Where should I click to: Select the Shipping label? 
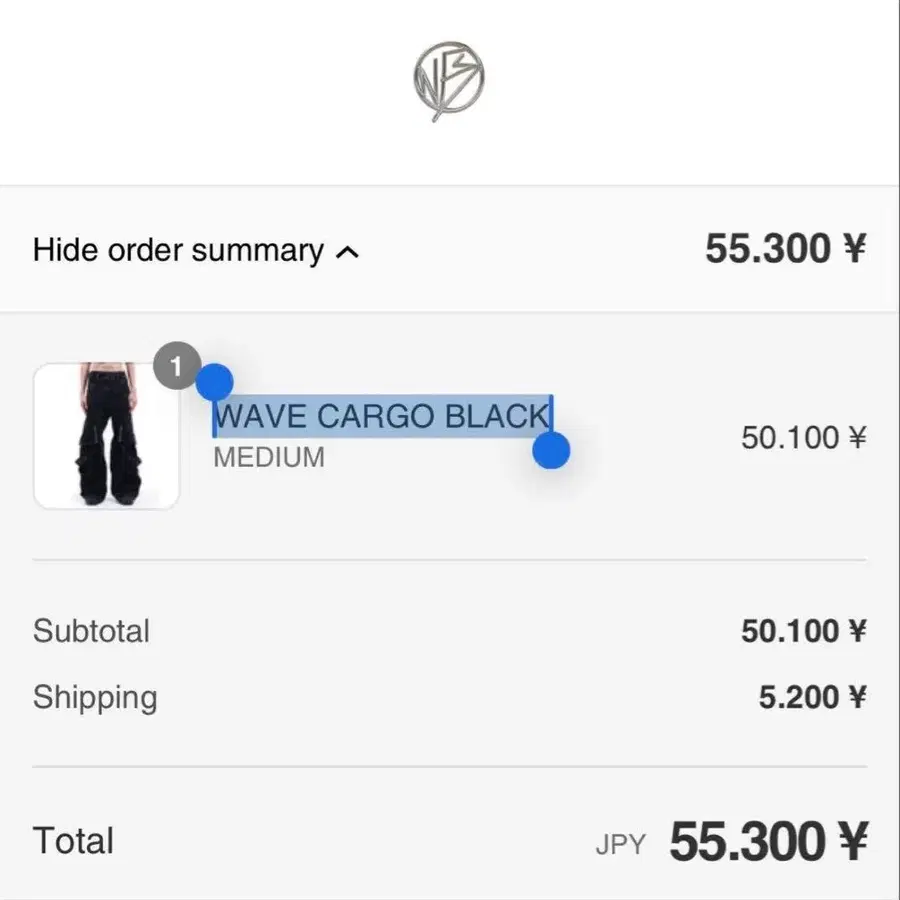pyautogui.click(x=95, y=697)
